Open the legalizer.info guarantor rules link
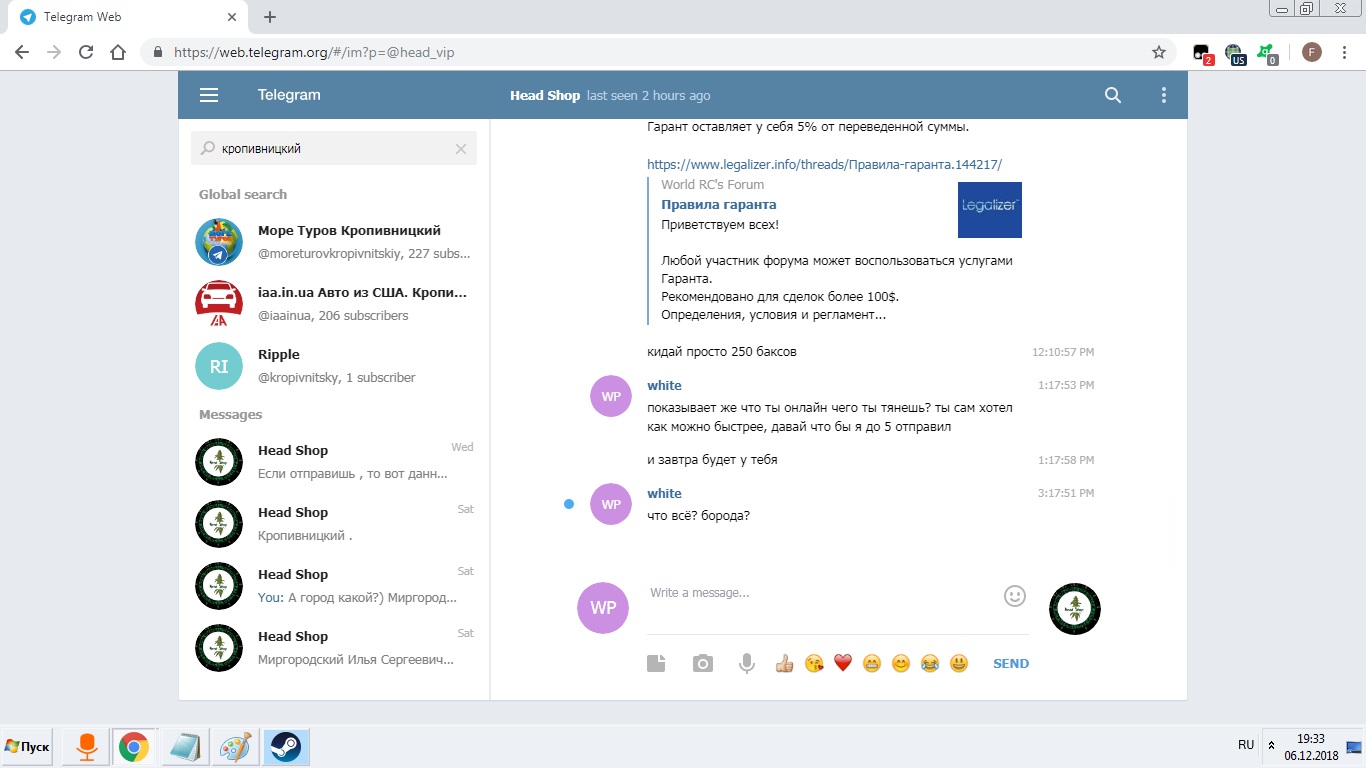1366x768 pixels. click(x=824, y=164)
